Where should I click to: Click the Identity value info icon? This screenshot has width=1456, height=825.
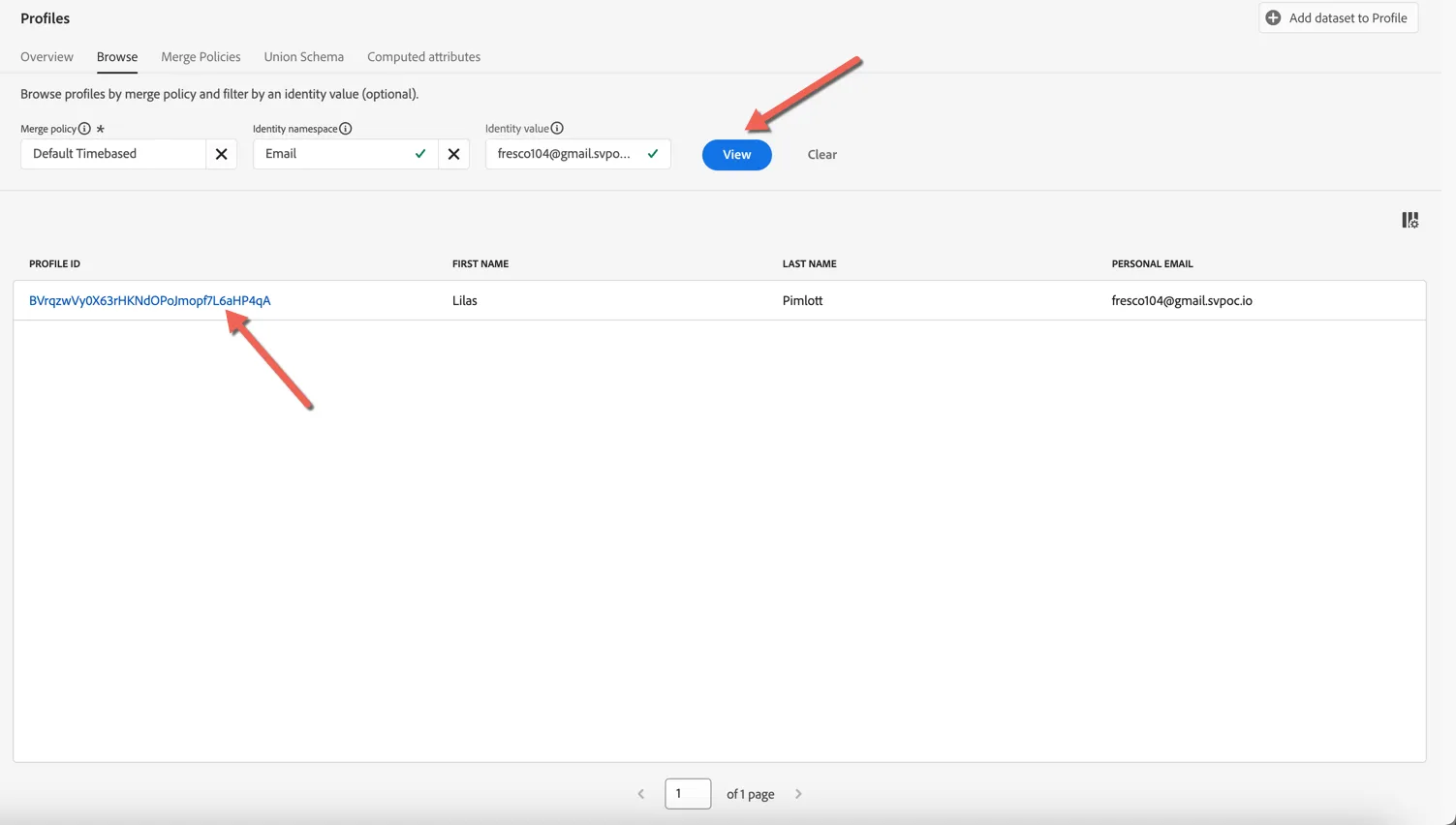[557, 128]
